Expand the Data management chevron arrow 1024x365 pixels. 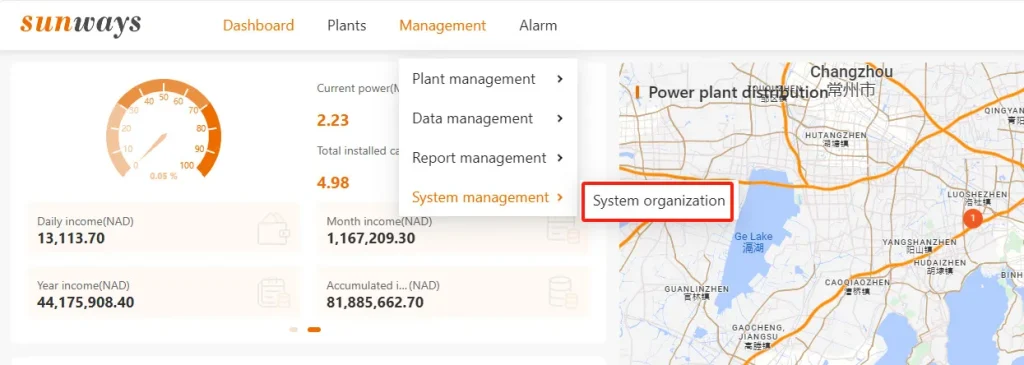[560, 119]
